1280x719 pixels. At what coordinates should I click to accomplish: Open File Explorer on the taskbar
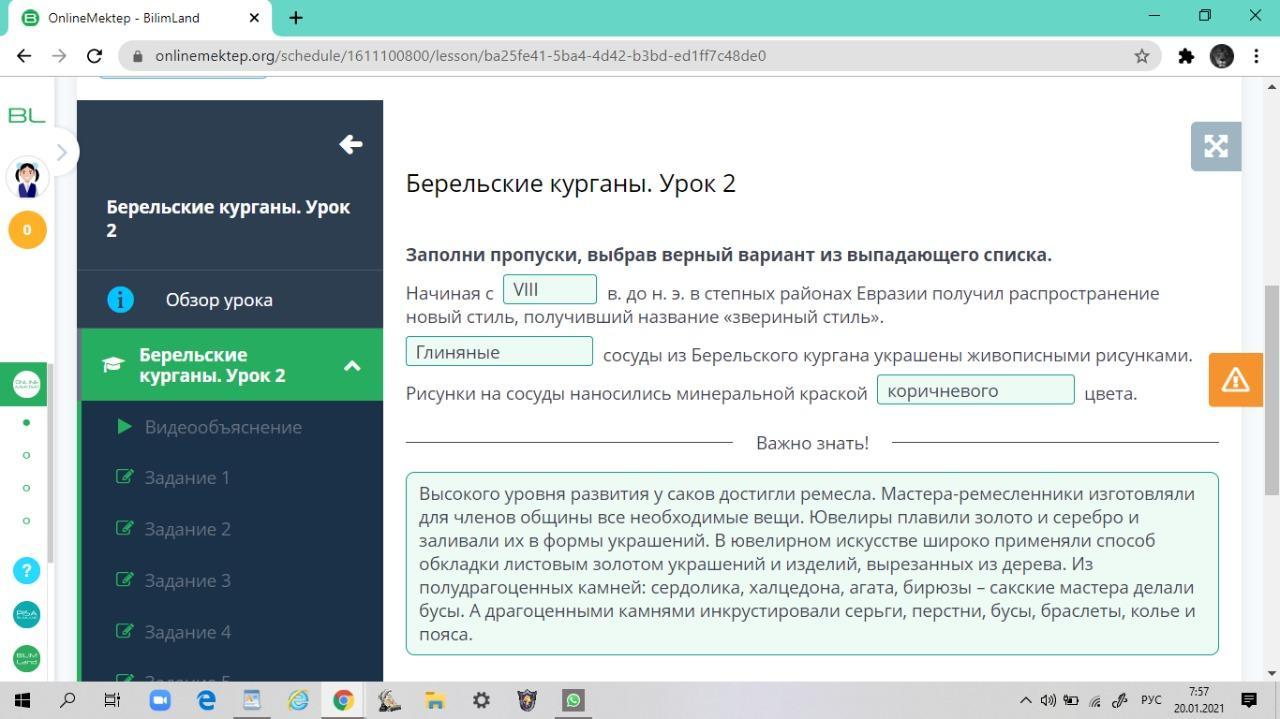(x=435, y=700)
